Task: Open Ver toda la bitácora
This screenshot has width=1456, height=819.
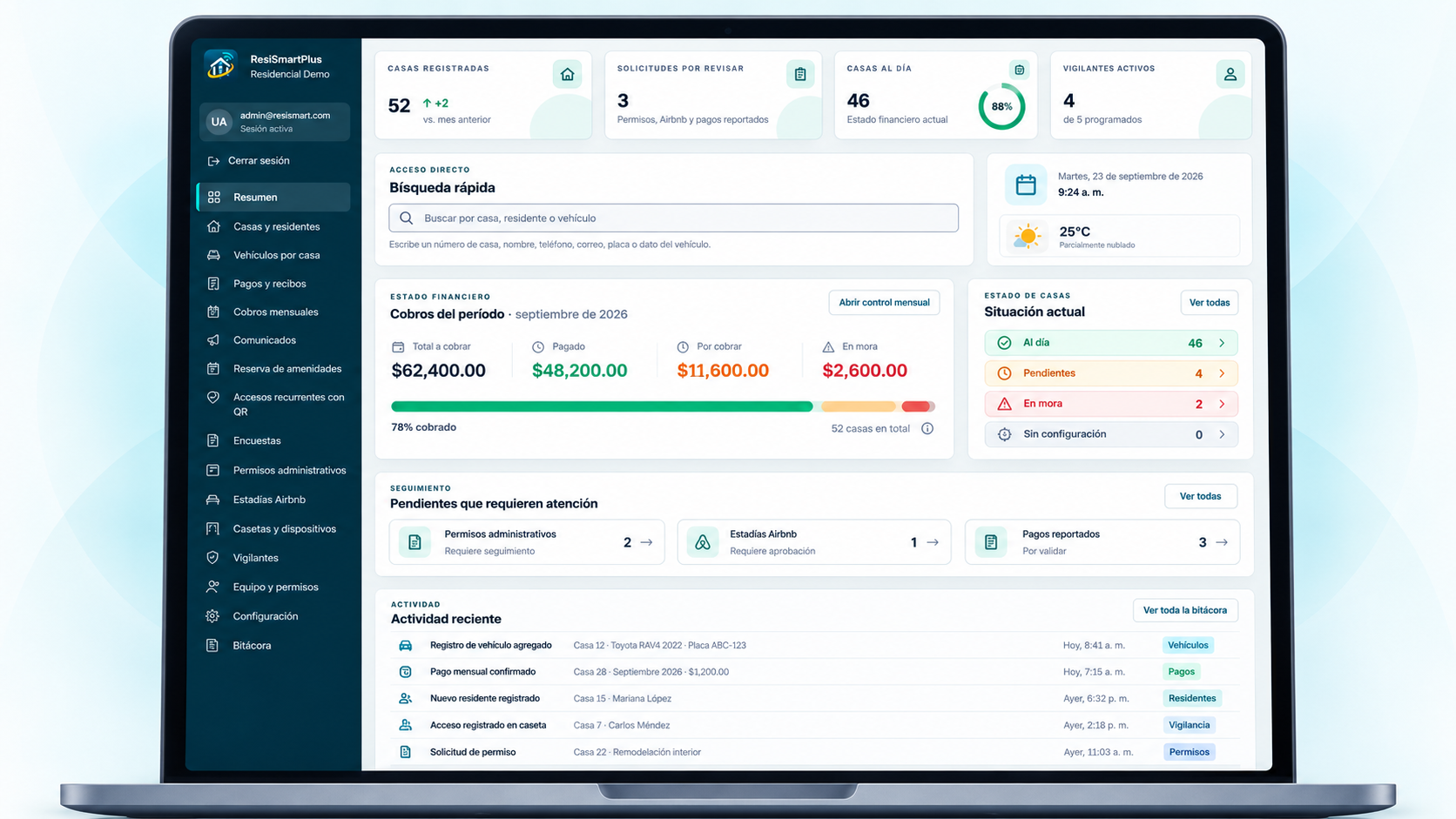Action: point(1185,610)
